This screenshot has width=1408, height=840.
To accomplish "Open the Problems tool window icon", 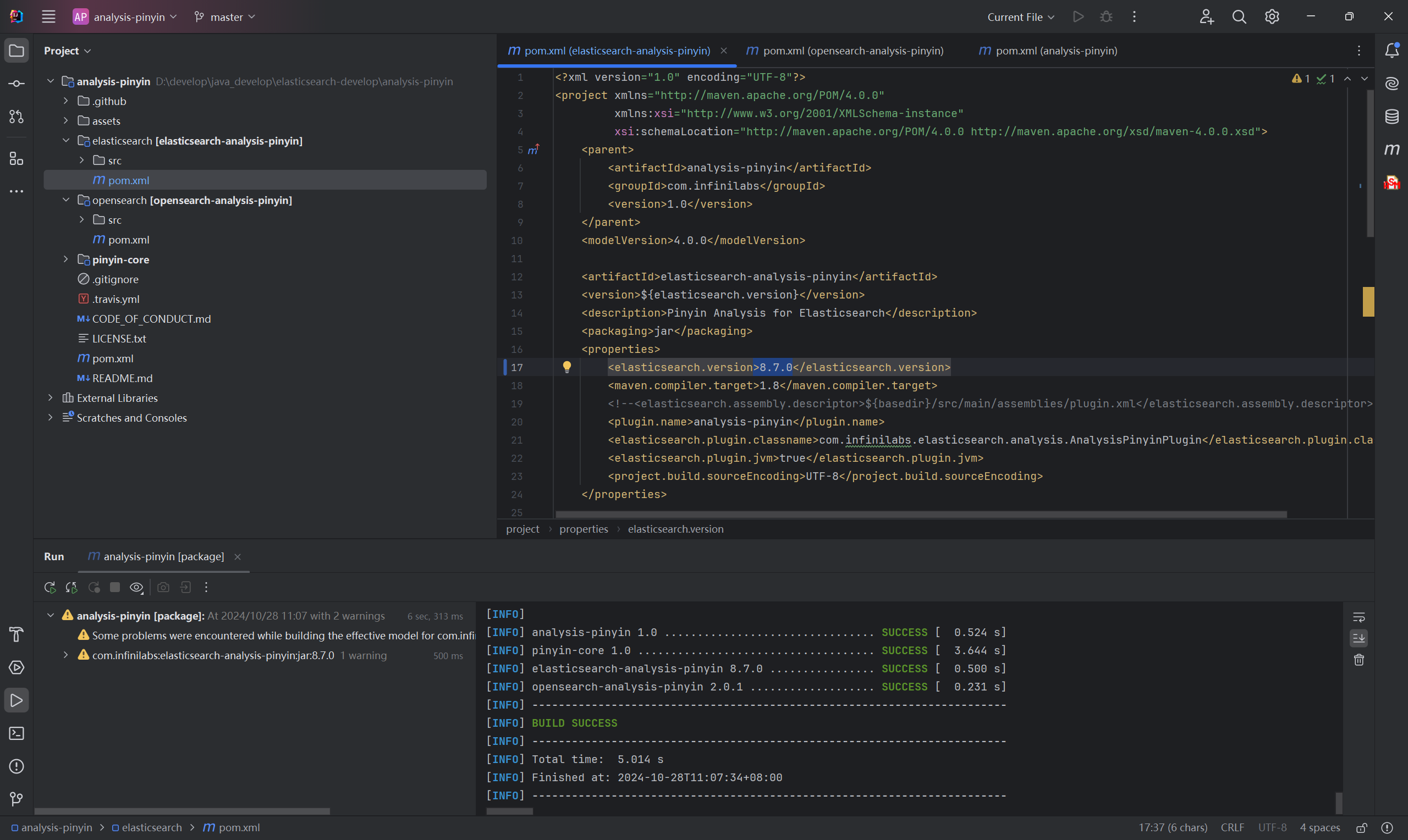I will (16, 766).
